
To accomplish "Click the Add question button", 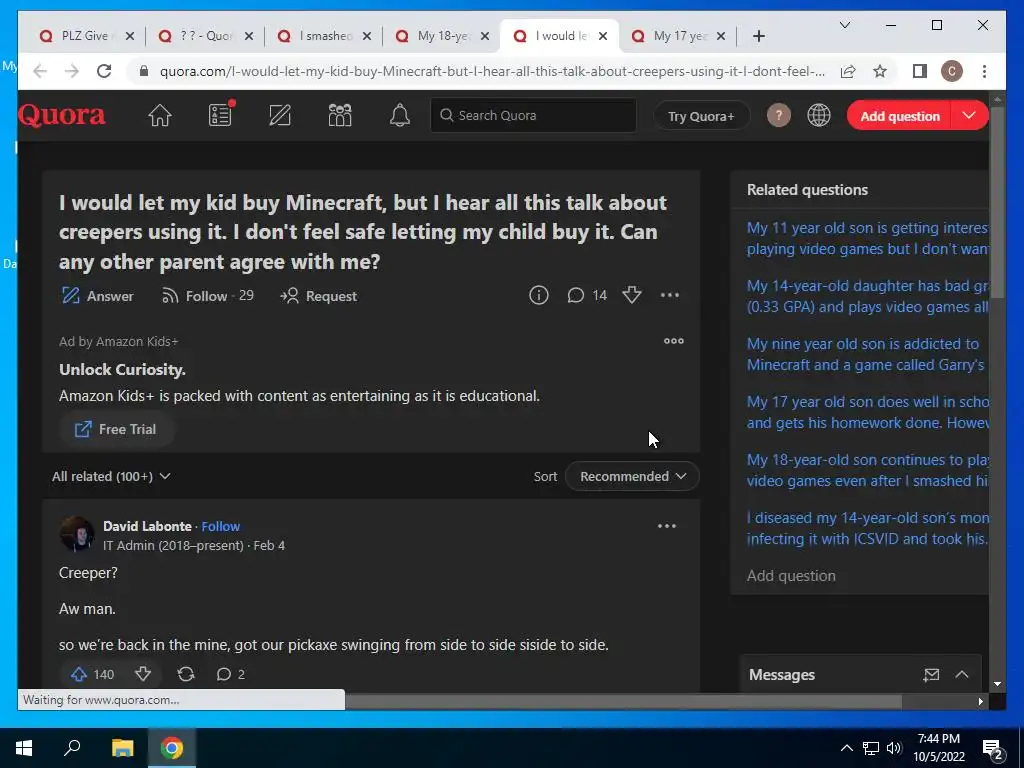I will click(x=900, y=116).
